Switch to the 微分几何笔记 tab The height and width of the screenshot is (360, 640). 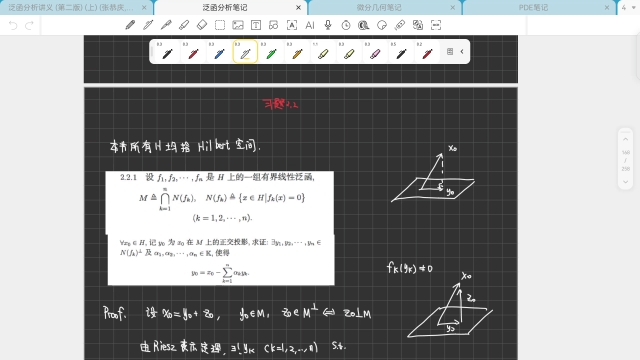click(x=379, y=7)
